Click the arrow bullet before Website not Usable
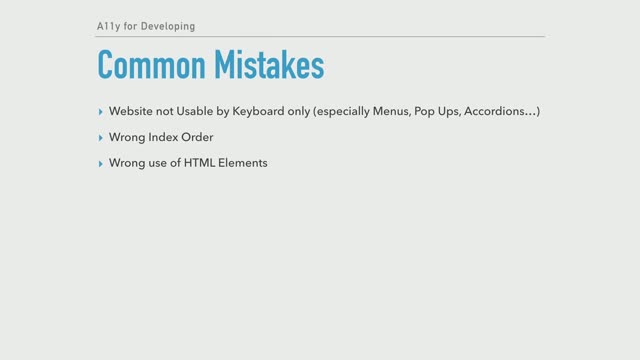Screen dimensions: 640x360 100,112
